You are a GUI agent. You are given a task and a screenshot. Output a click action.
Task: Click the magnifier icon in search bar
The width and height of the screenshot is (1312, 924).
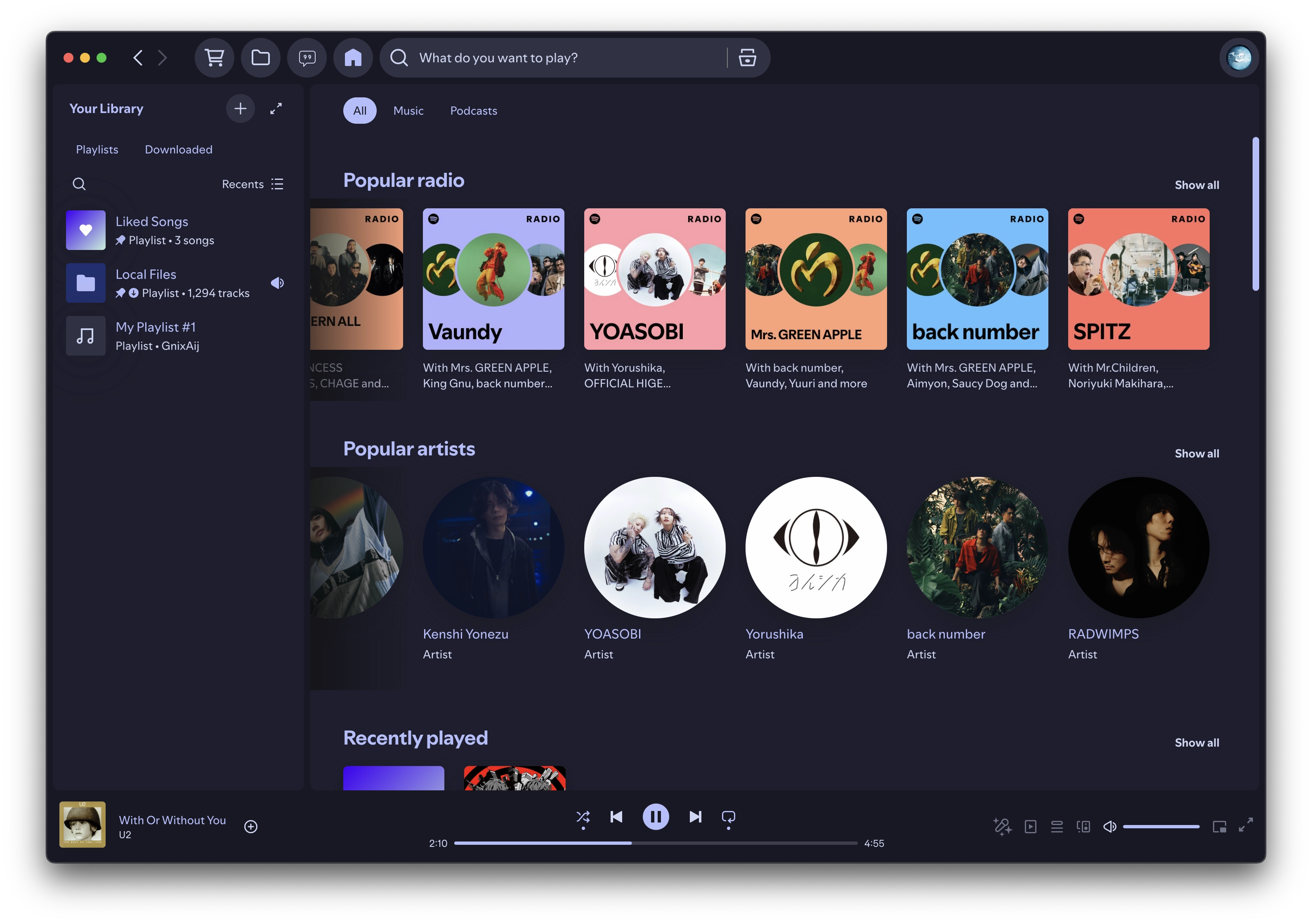(x=399, y=58)
